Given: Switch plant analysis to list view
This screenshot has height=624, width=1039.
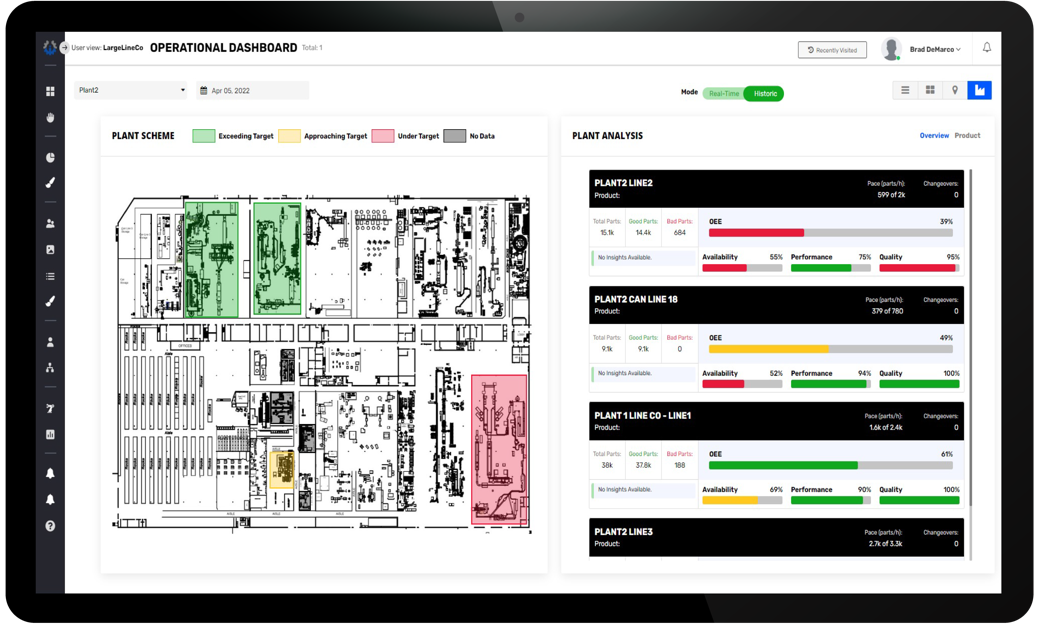Looking at the screenshot, I should pyautogui.click(x=905, y=89).
